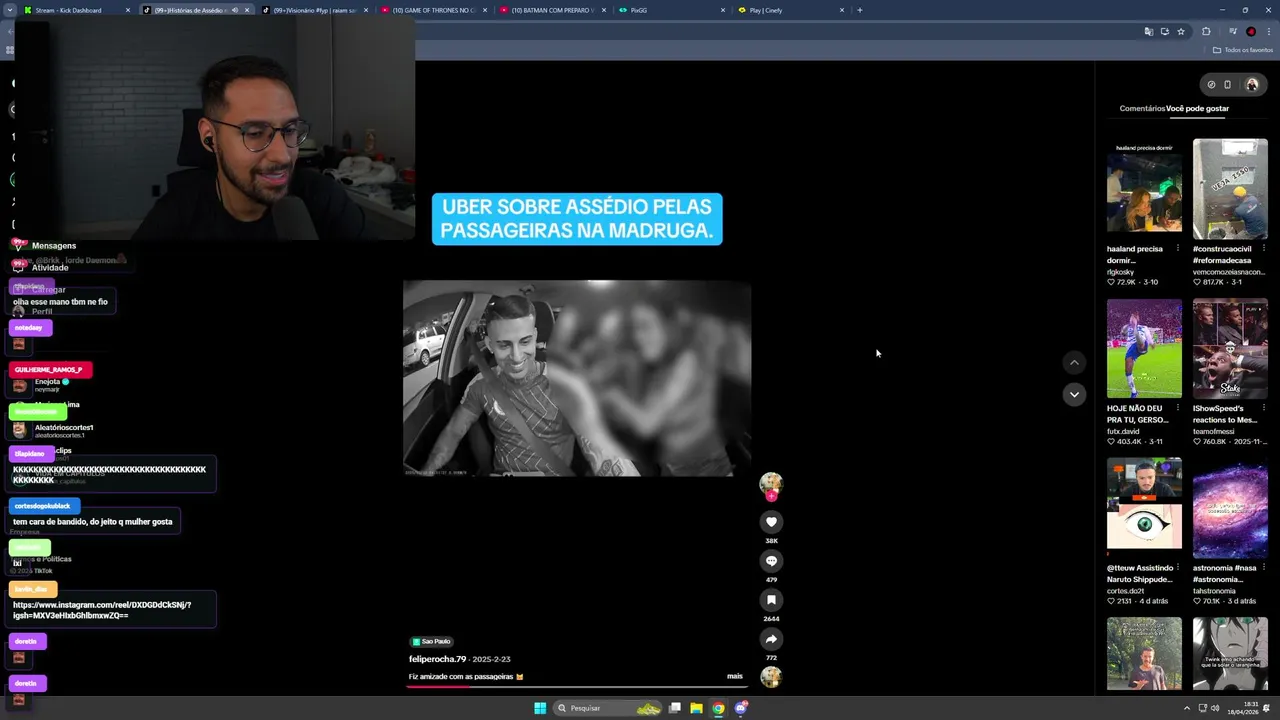Screen dimensions: 1280x720
Task: Open options for HOJE NÃO DEU video
Action: coord(1177,408)
